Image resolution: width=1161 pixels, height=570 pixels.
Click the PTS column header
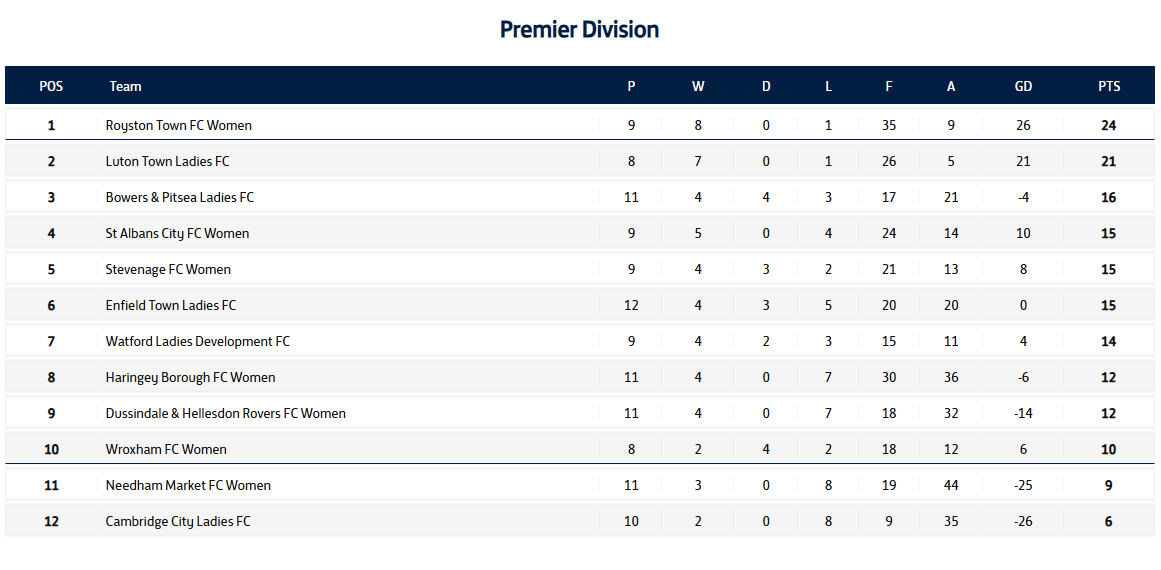tap(1109, 86)
